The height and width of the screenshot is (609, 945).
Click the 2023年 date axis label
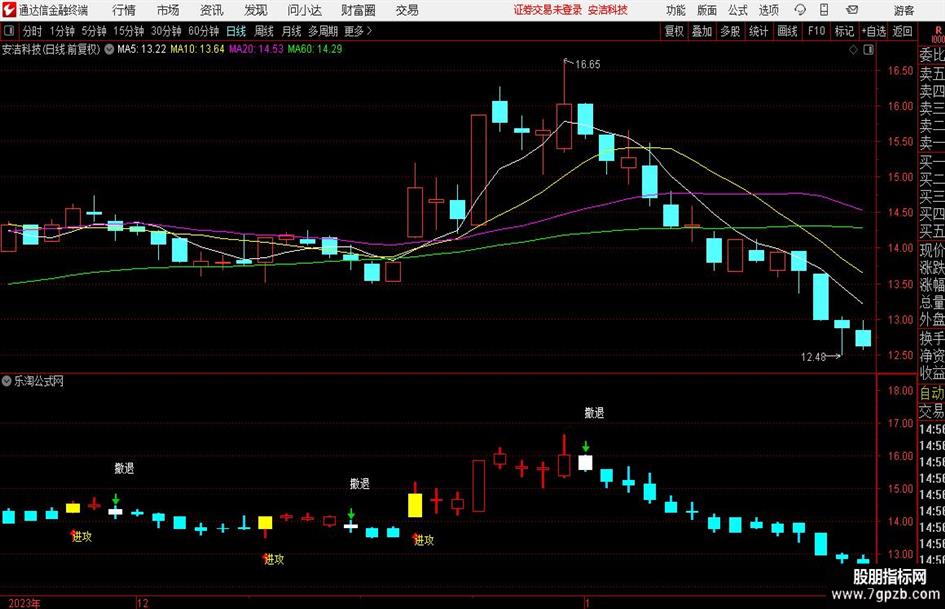pos(24,603)
